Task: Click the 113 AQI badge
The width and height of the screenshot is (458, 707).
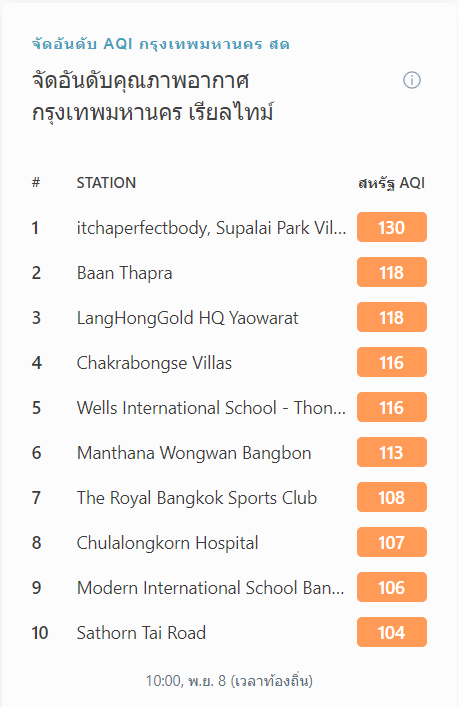Action: pos(392,452)
